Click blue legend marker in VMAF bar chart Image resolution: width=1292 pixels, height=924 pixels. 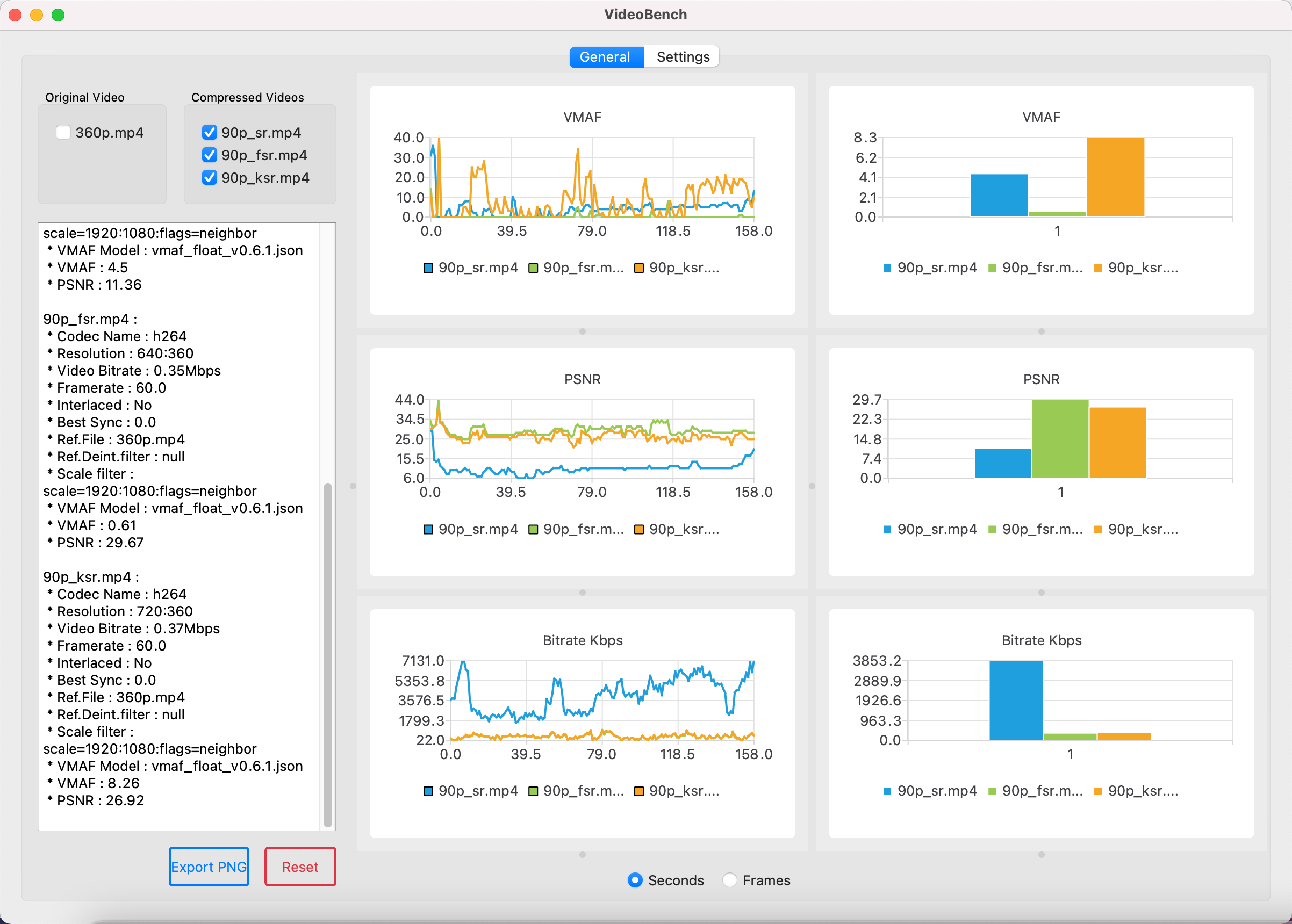887,268
